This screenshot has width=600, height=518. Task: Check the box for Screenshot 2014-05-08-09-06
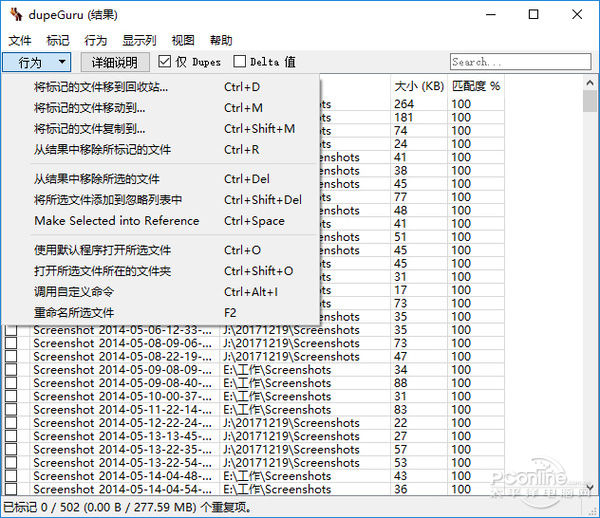(x=11, y=343)
